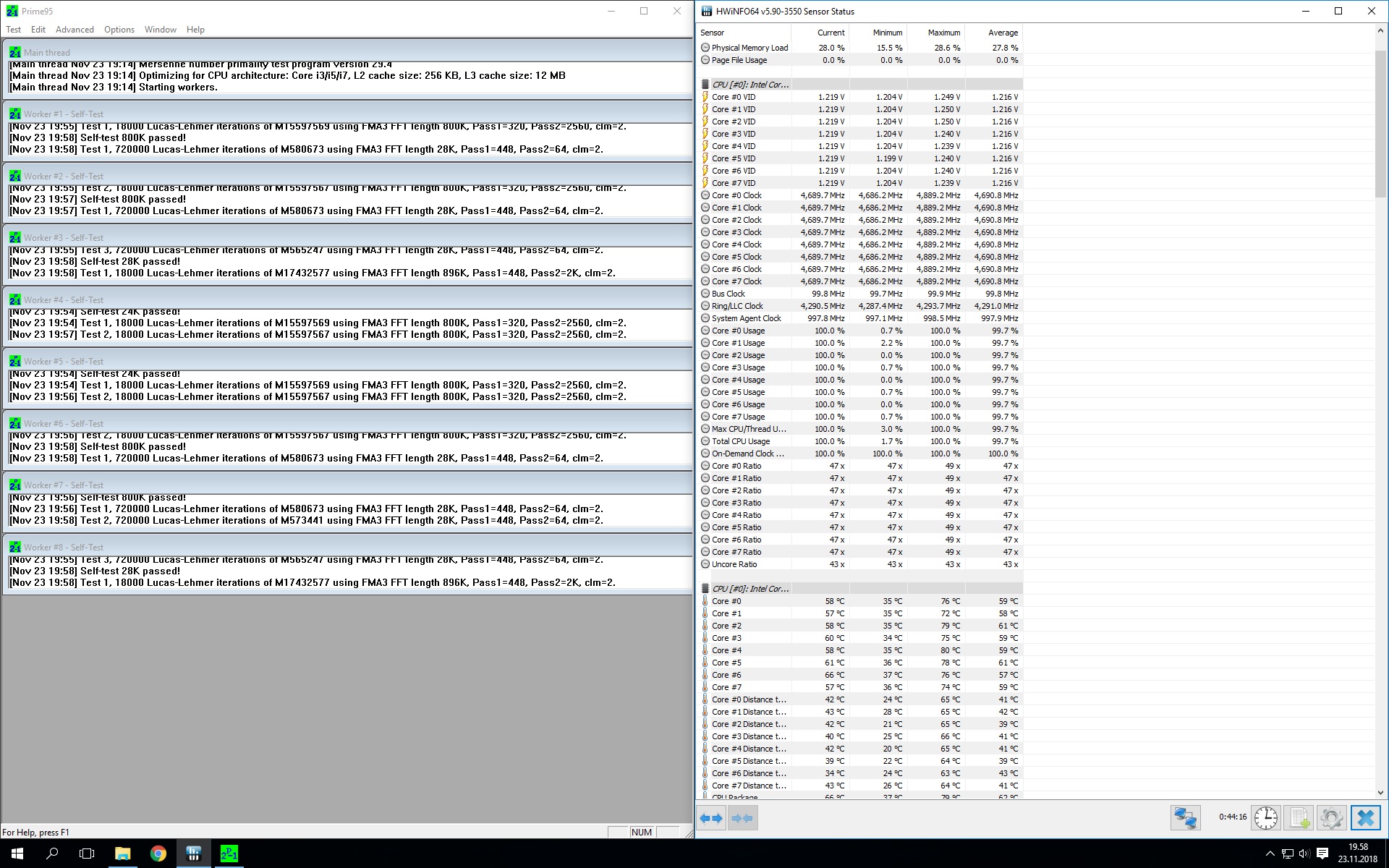Click the collapse columns arrows button in HWiNFO
1389x868 pixels.
(x=742, y=818)
